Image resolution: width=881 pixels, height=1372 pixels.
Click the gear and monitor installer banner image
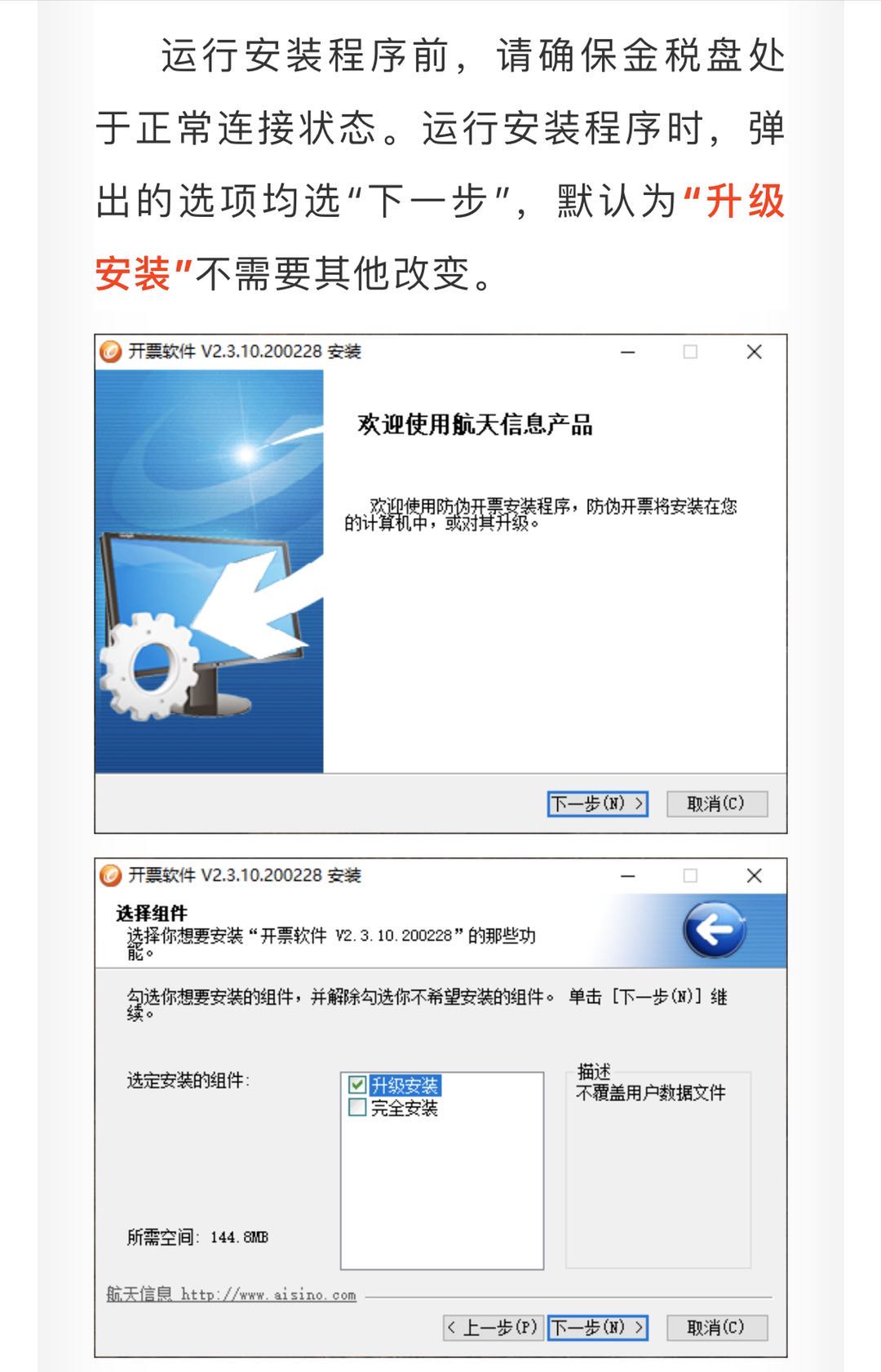[x=210, y=571]
